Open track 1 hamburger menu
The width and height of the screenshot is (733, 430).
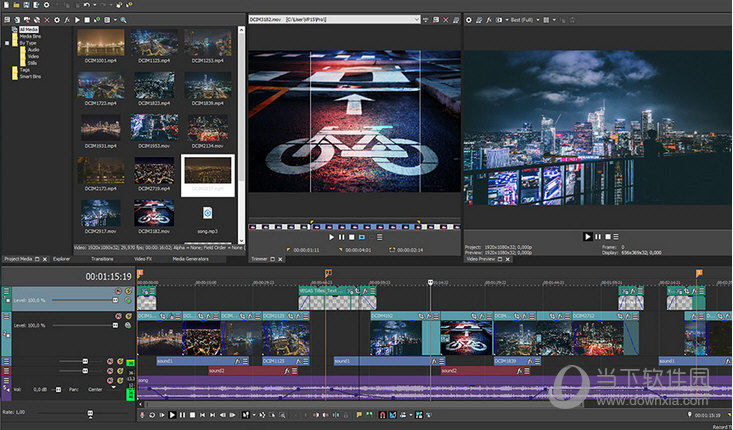tap(7, 291)
